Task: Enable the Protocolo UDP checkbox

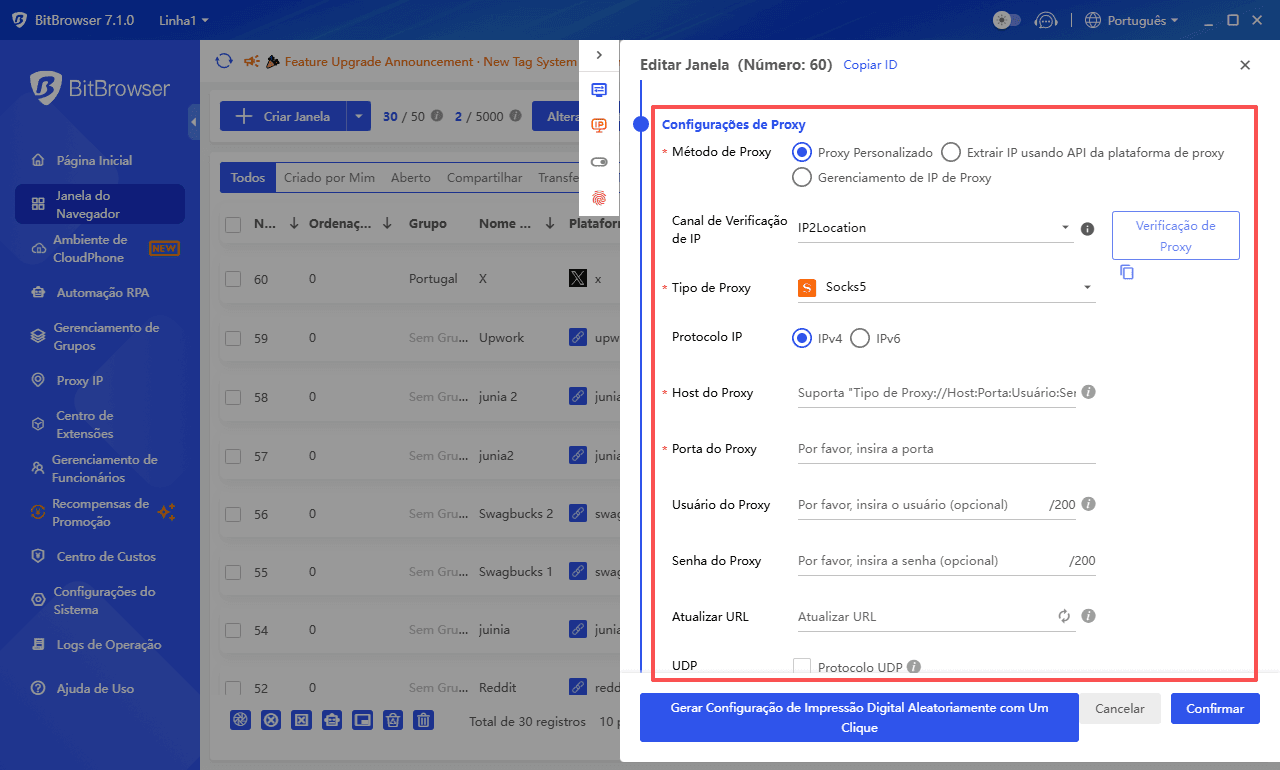Action: pos(801,664)
